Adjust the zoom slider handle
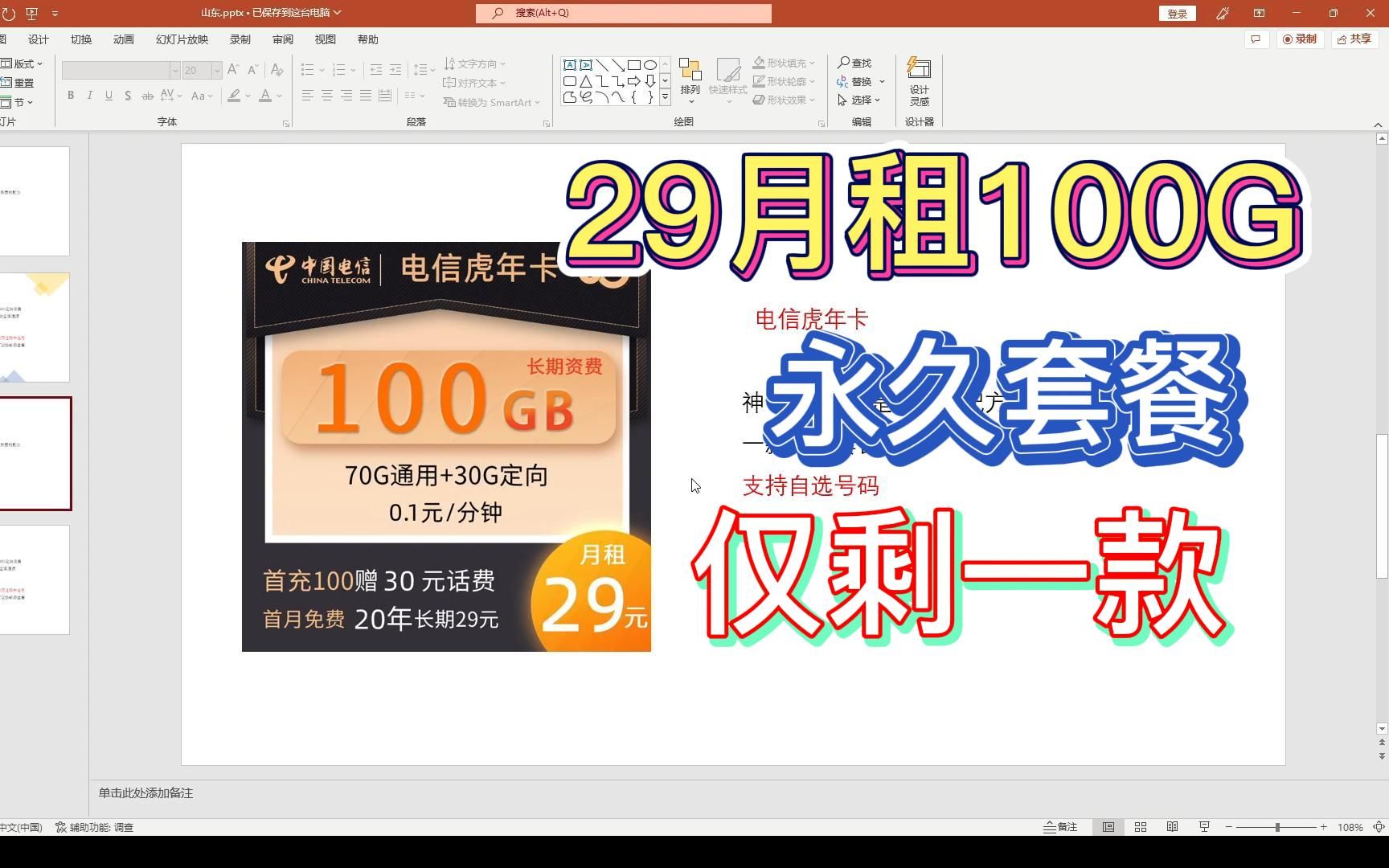 tap(1277, 827)
